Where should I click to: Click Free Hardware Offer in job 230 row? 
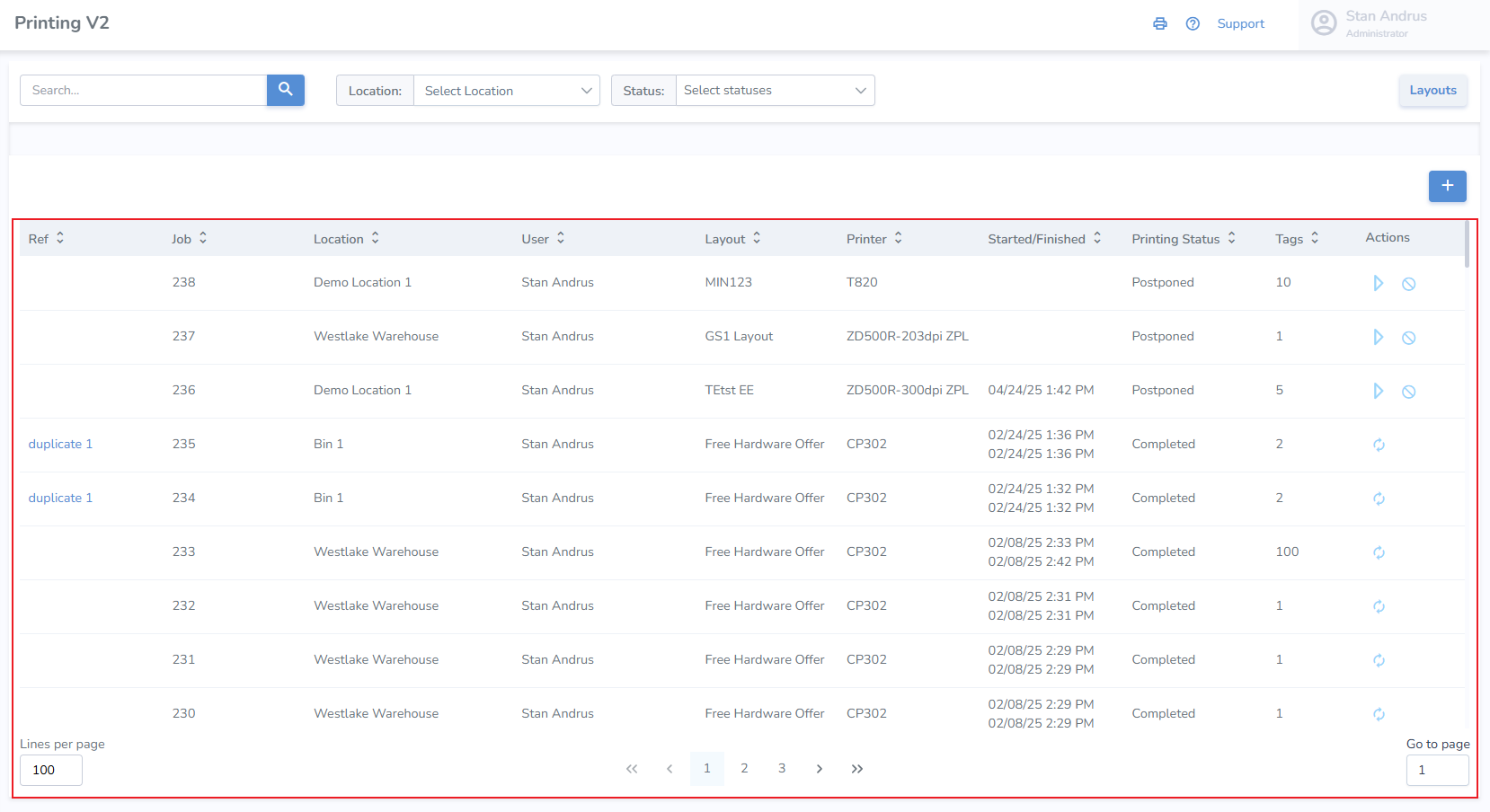pyautogui.click(x=765, y=714)
